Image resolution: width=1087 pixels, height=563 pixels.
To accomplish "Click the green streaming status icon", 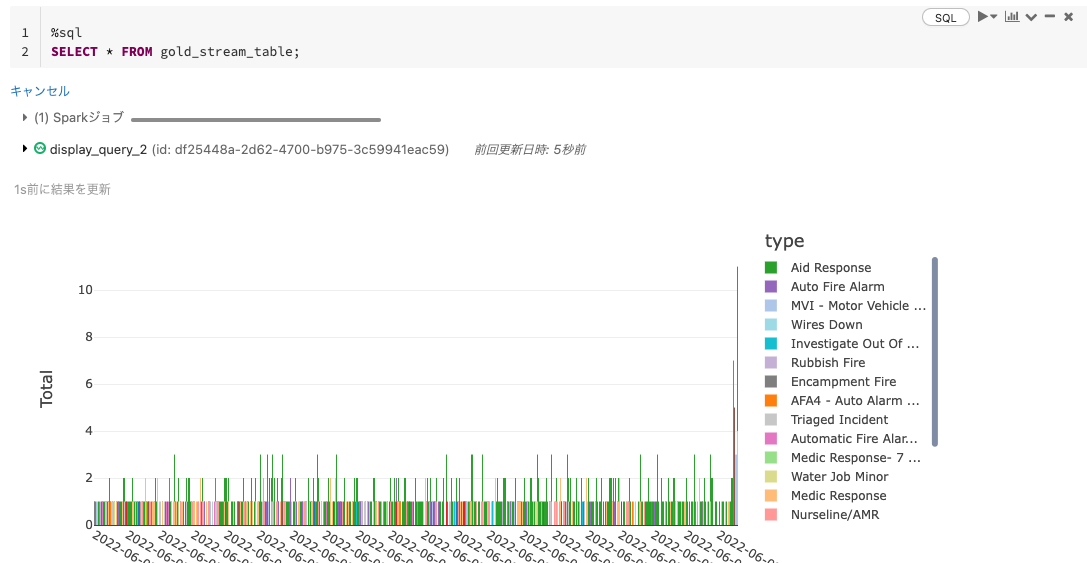I will pos(40,148).
